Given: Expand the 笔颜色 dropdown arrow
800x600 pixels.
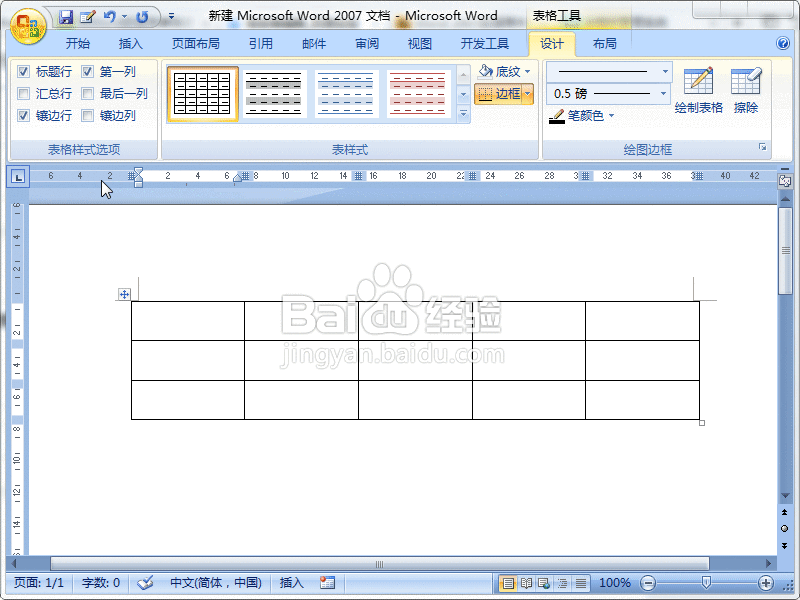Looking at the screenshot, I should coord(612,116).
